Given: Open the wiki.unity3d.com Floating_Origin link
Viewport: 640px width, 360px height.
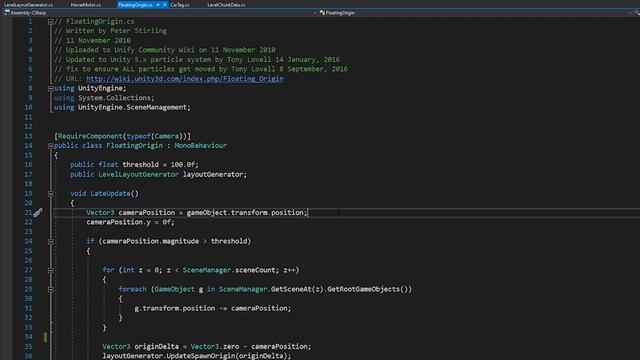Looking at the screenshot, I should click(184, 79).
